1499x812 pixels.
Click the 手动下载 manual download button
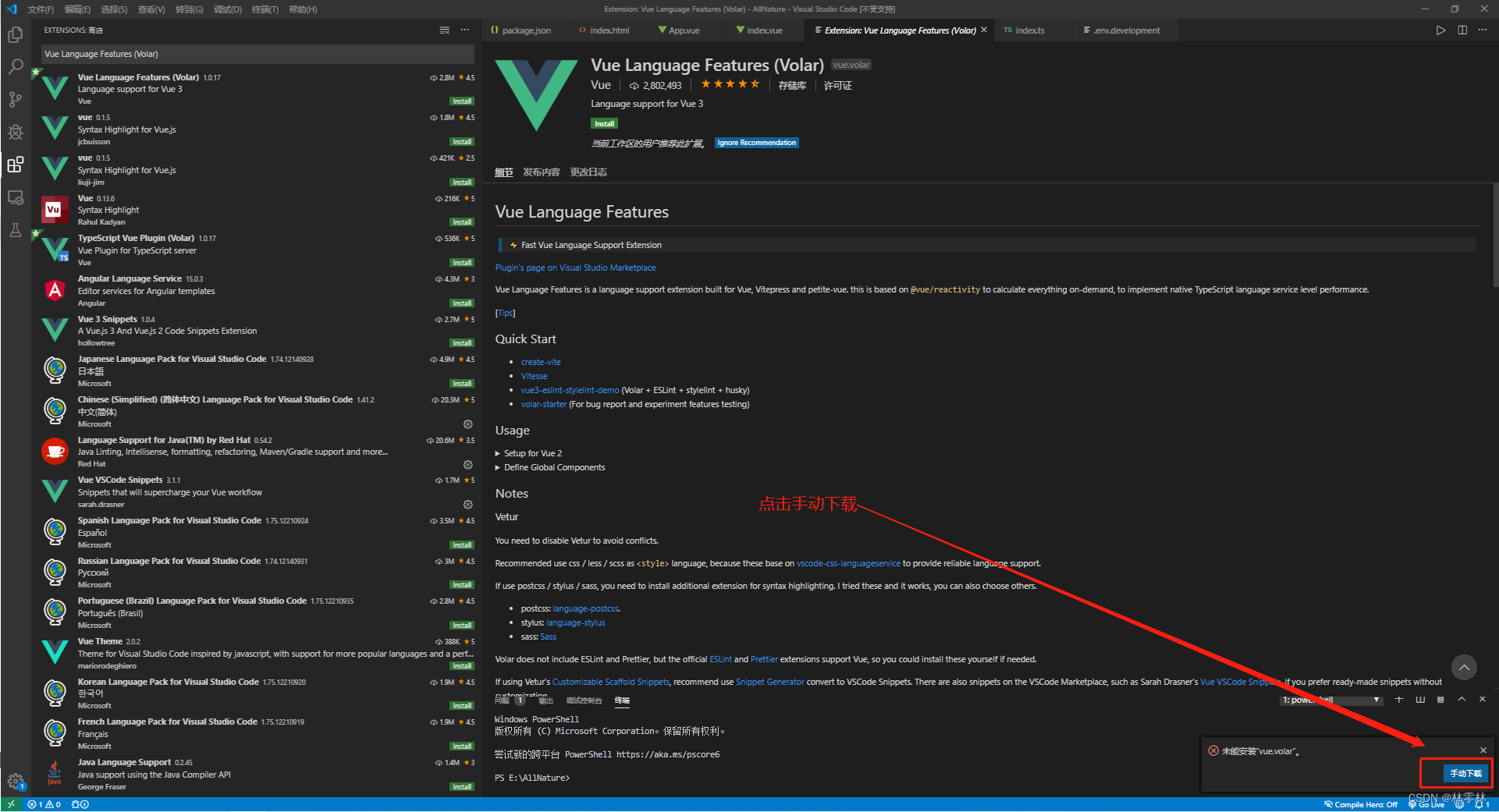pyautogui.click(x=1465, y=773)
